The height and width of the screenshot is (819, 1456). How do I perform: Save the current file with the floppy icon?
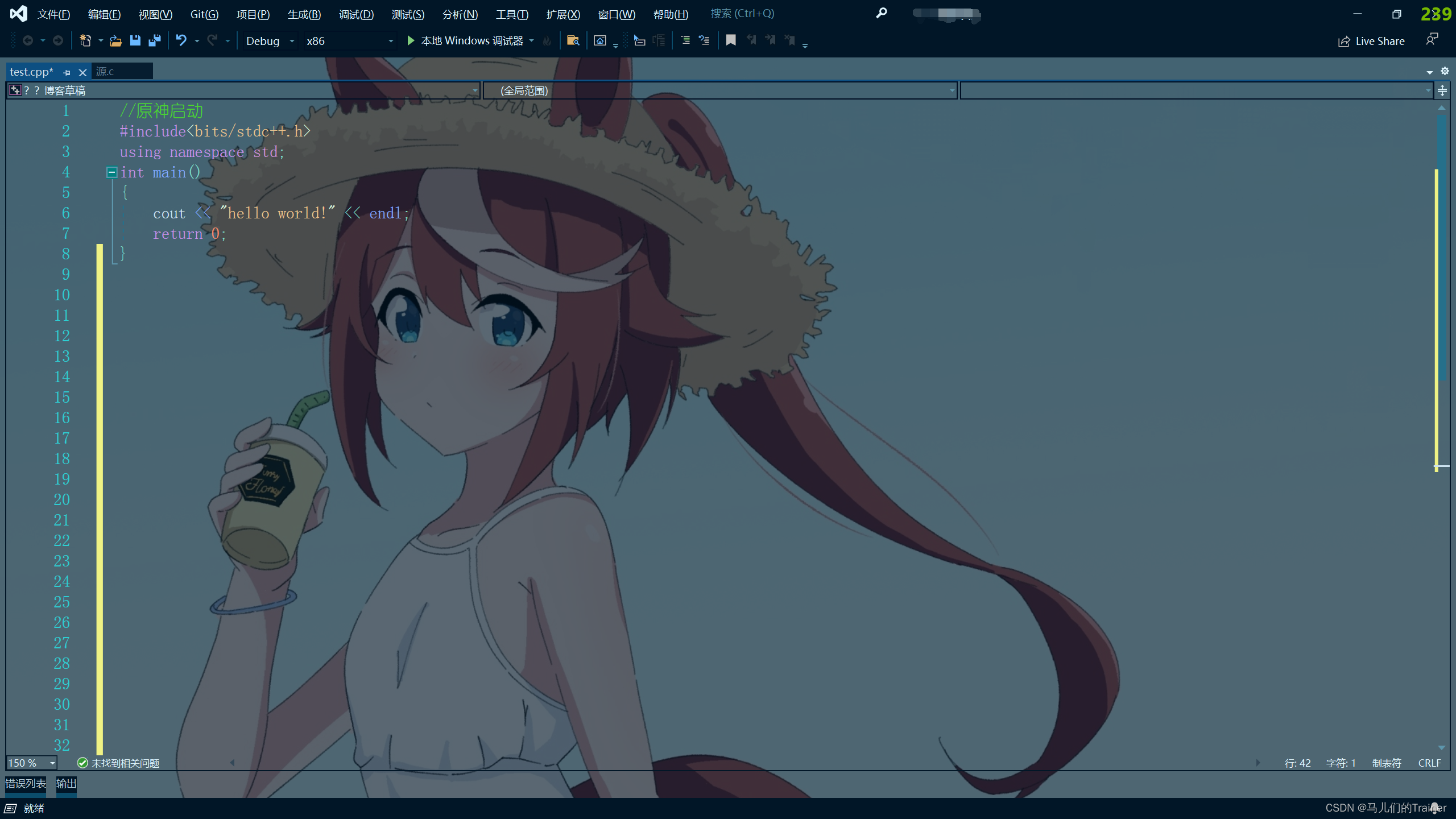click(135, 40)
